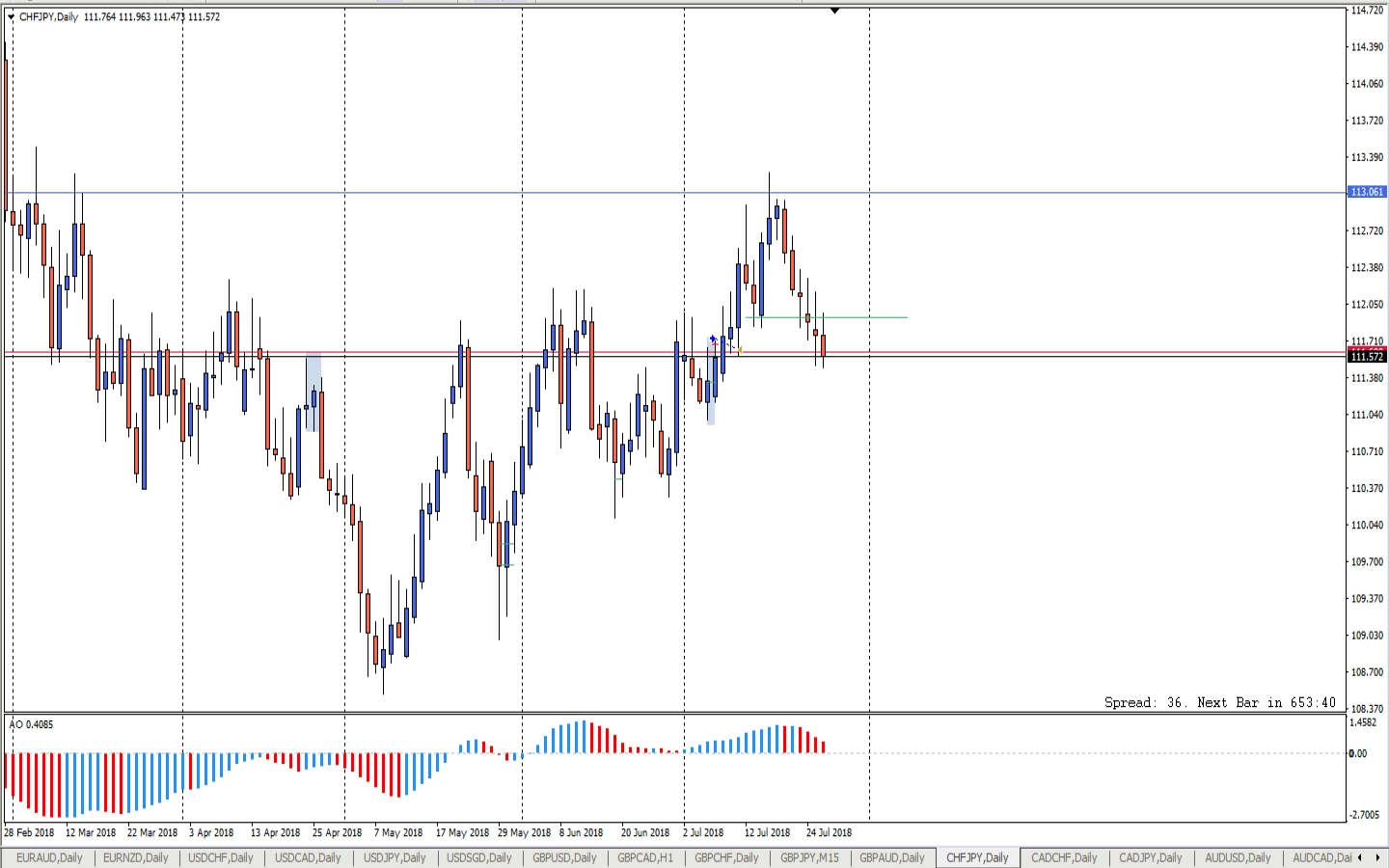1389x868 pixels.
Task: Open the USDJPY,Daily tab
Action: 395,857
